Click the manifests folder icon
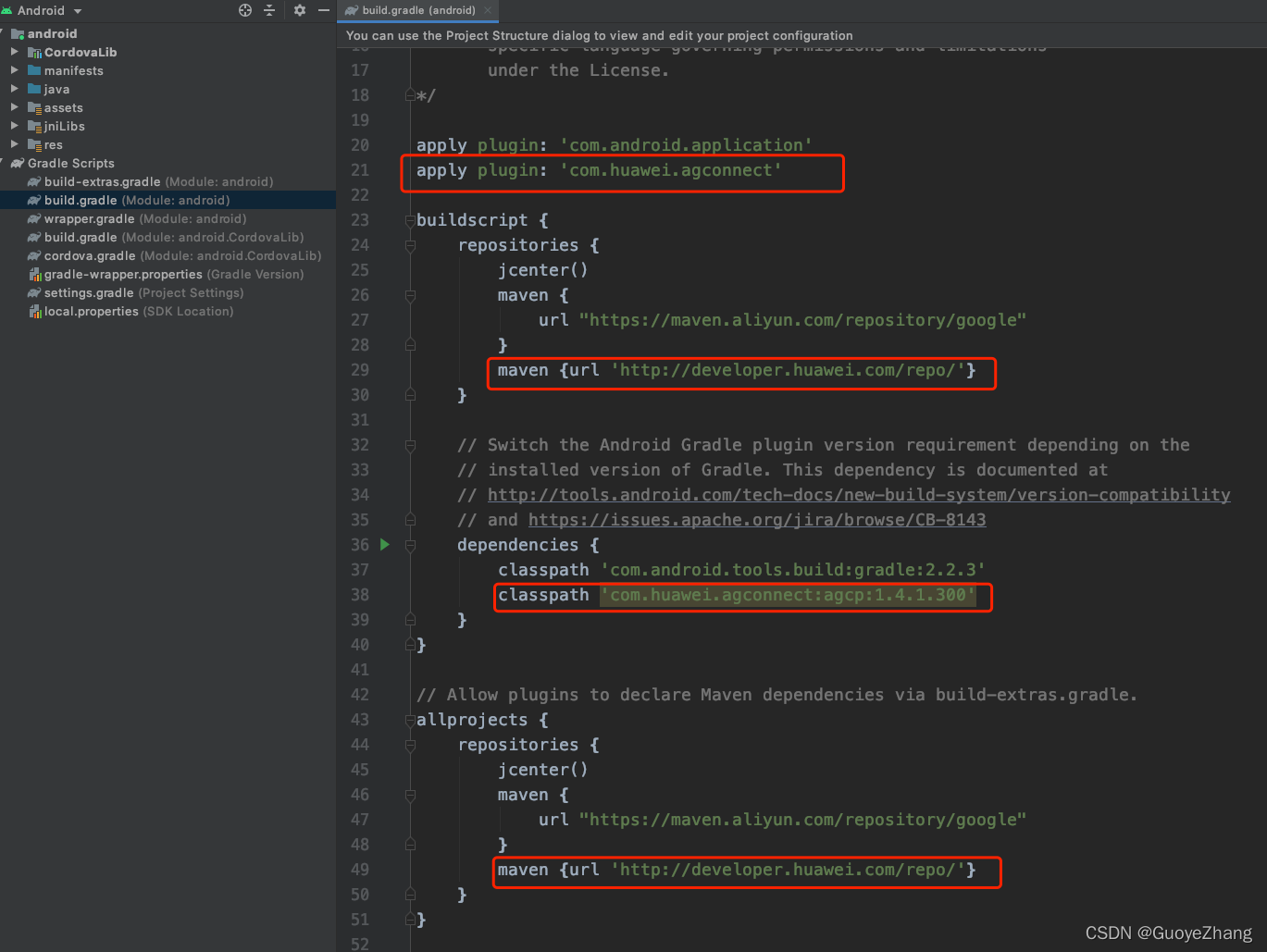The image size is (1267, 952). coord(35,70)
